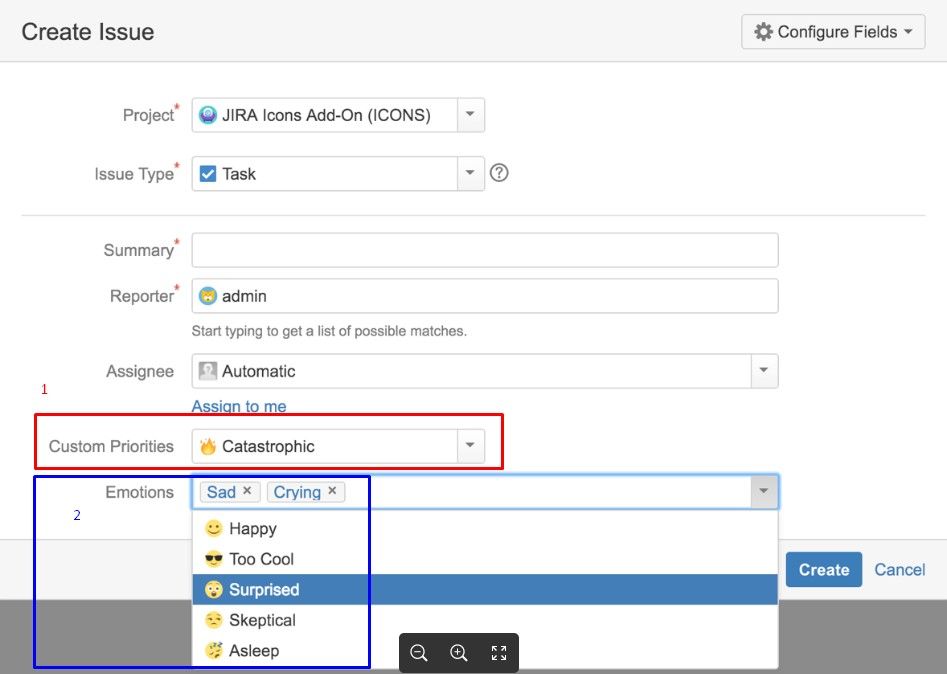Focus the Summary input field
The height and width of the screenshot is (674, 947).
point(485,250)
